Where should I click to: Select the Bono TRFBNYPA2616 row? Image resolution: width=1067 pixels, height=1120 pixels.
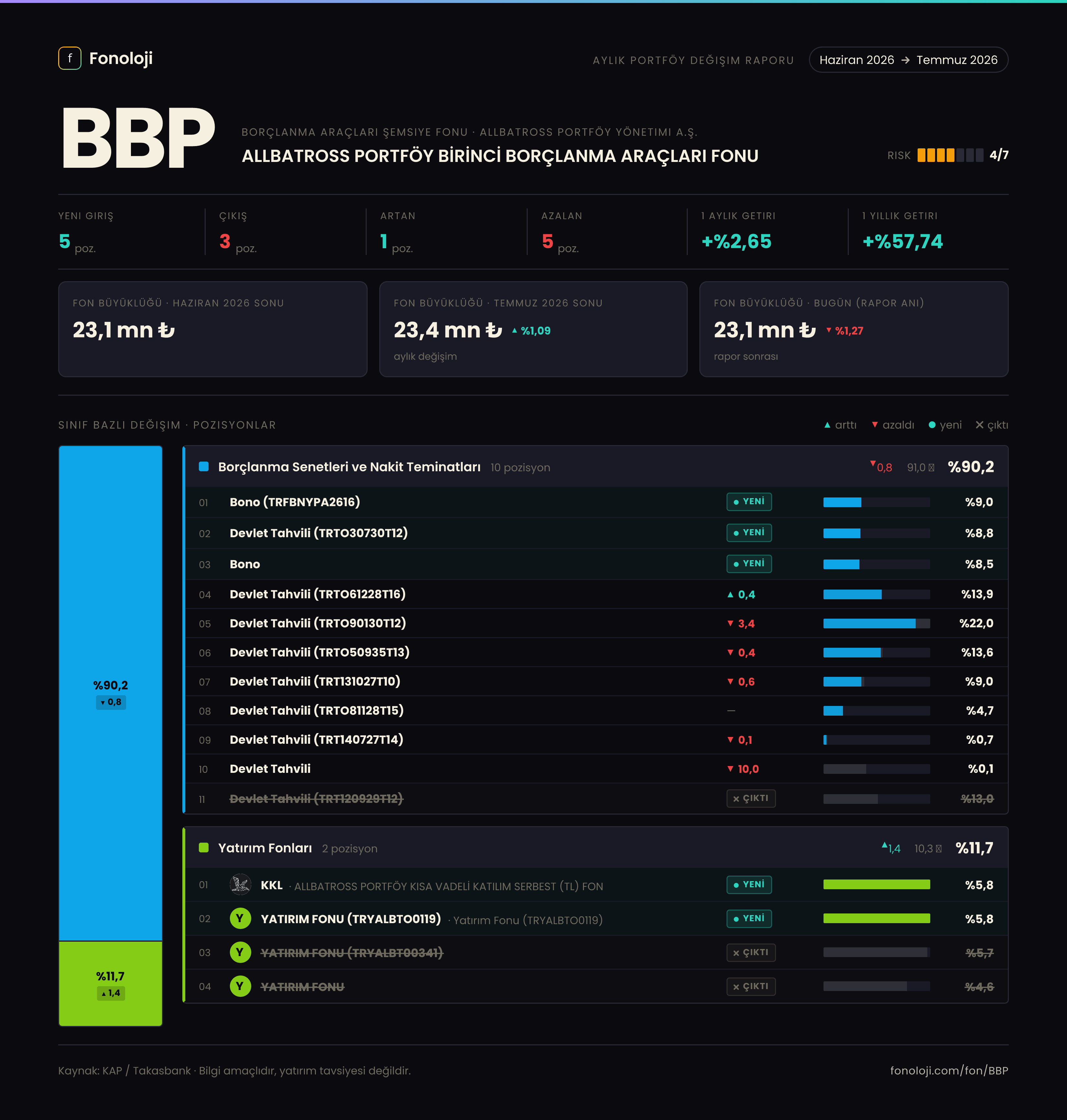596,502
